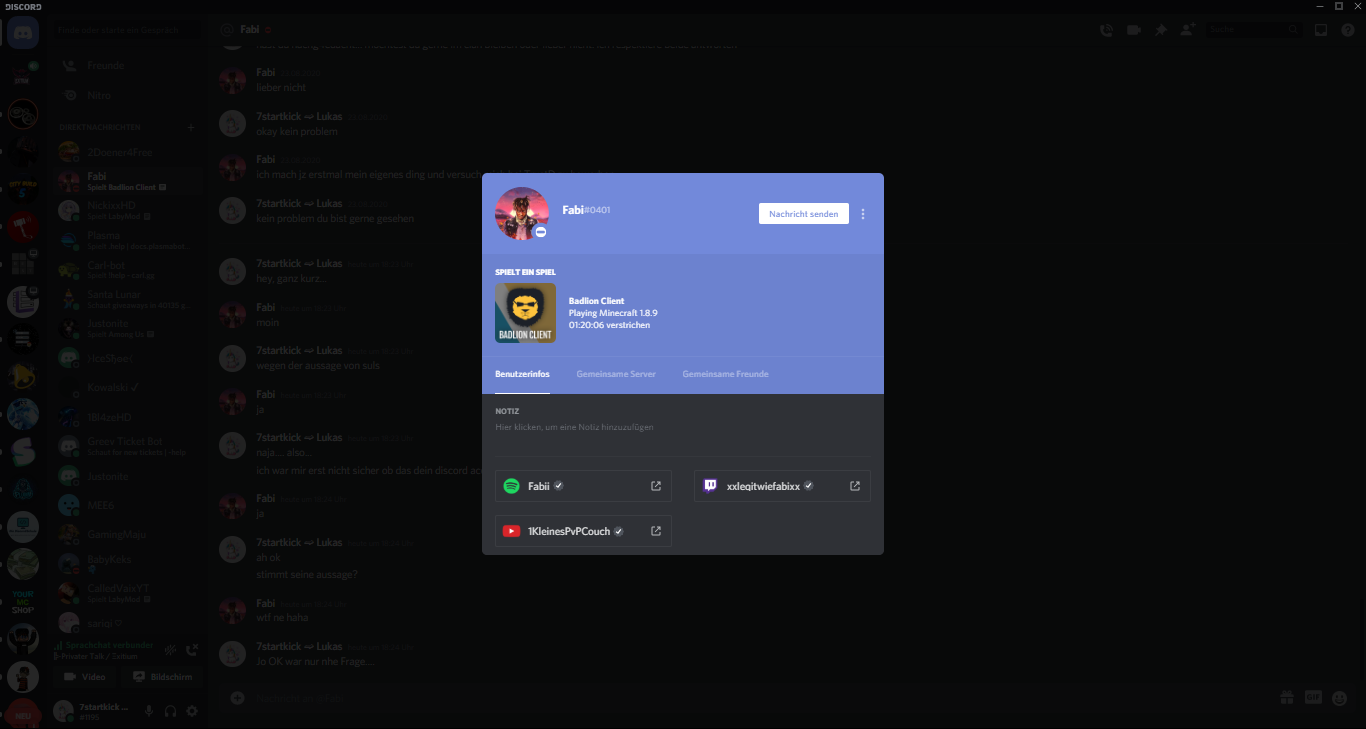Open direct message with GamingMaju
1366x729 pixels.
(130, 534)
